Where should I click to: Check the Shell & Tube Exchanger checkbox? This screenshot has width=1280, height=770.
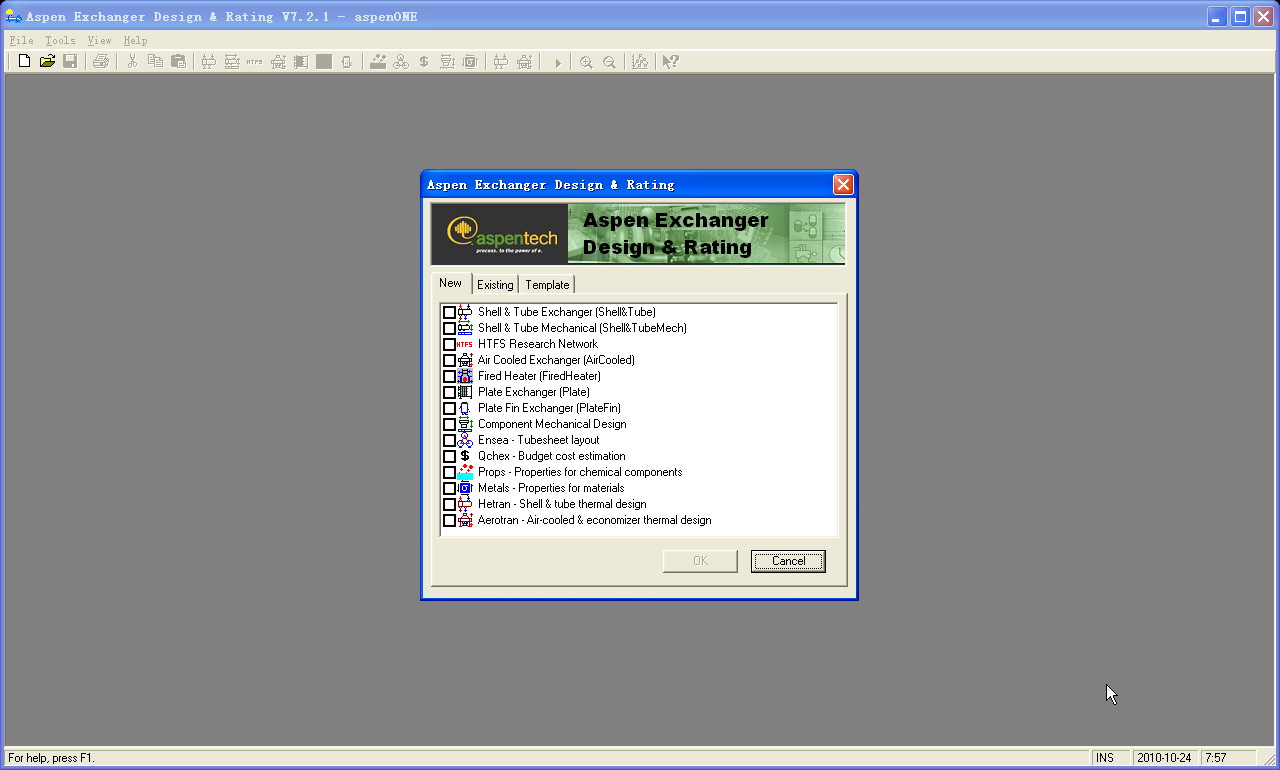(x=449, y=312)
